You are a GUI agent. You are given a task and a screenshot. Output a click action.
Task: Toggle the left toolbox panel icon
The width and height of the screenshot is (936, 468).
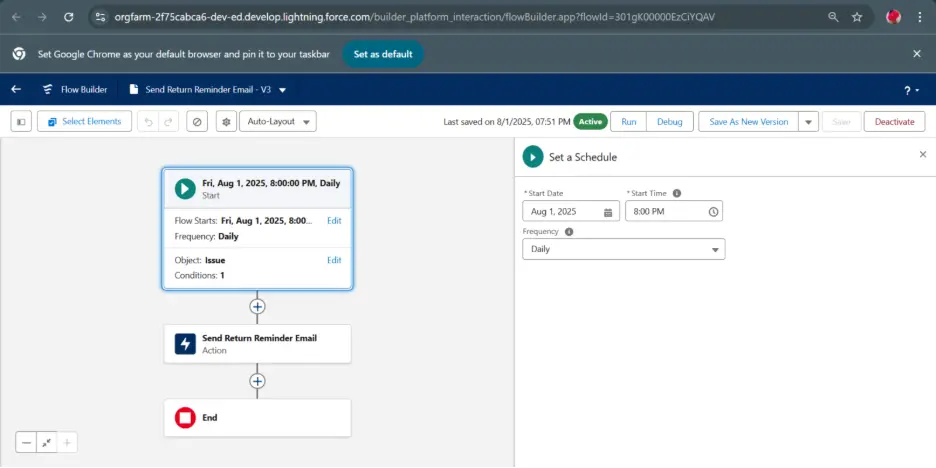coord(21,122)
